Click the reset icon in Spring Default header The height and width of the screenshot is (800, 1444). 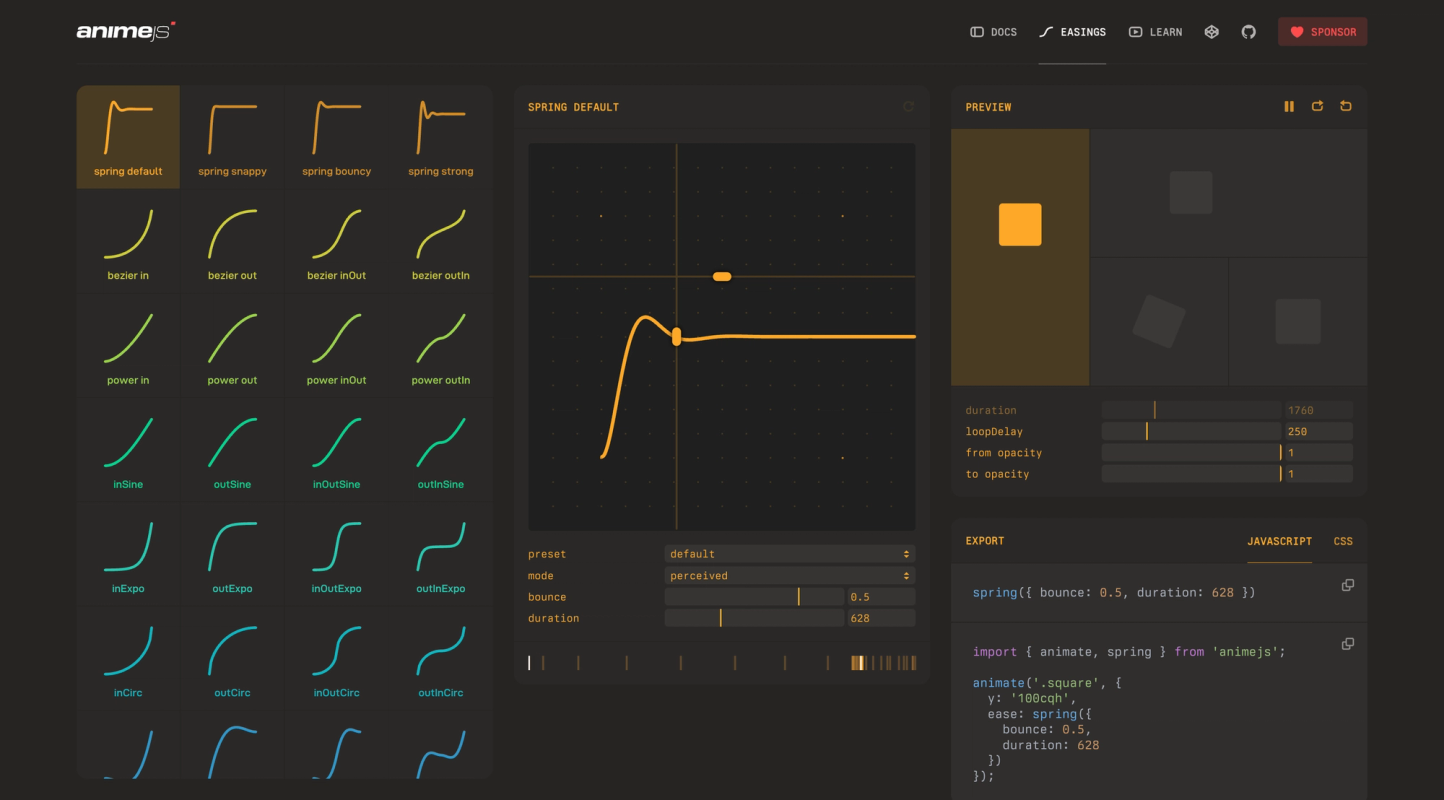click(x=908, y=106)
